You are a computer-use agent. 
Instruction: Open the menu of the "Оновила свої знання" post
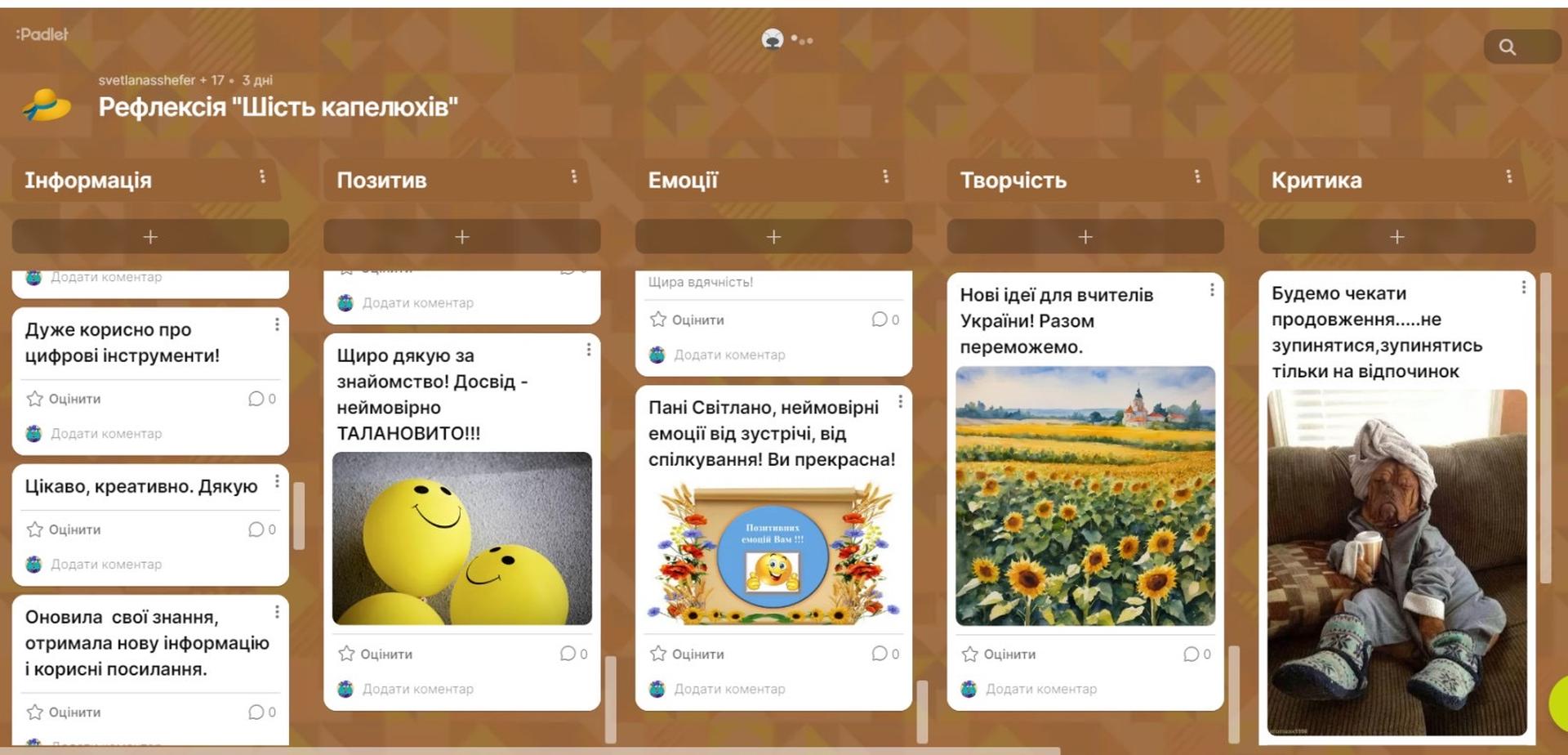pos(277,612)
